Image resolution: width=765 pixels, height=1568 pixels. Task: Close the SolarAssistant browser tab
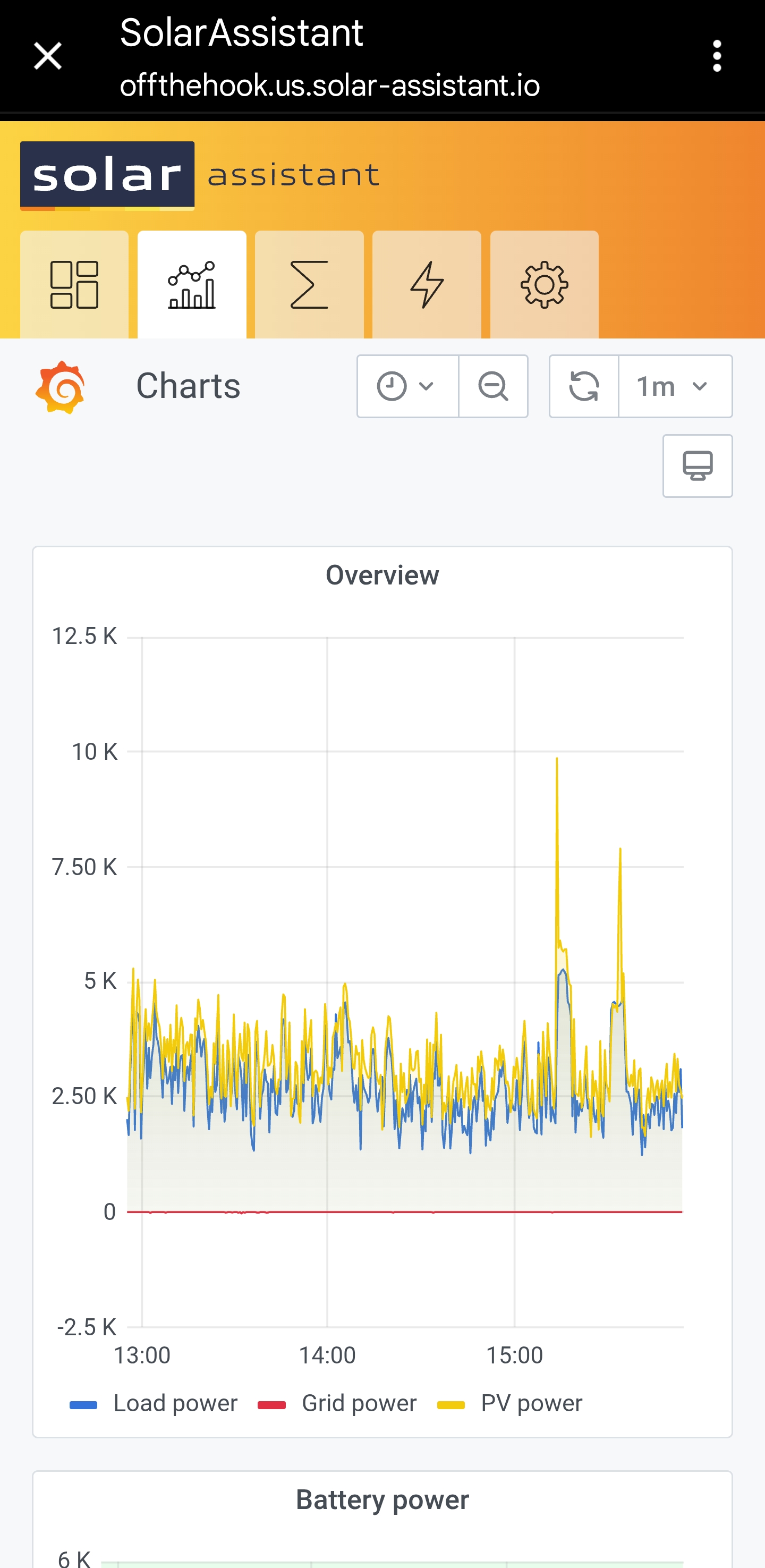47,56
